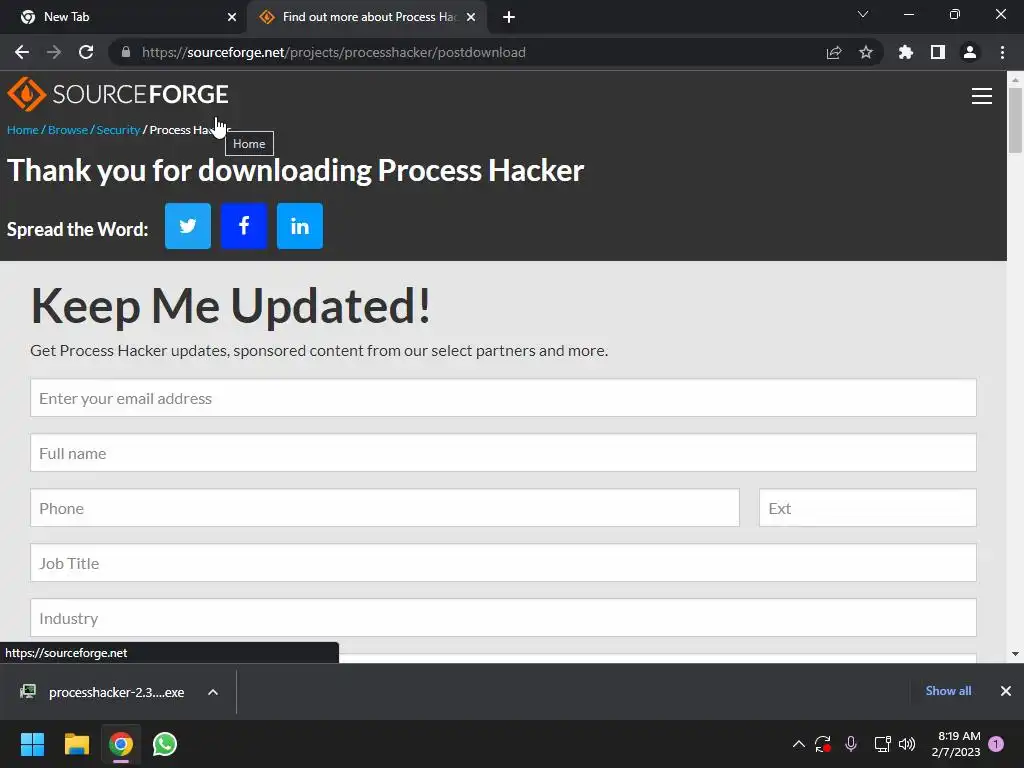This screenshot has width=1024, height=768.
Task: Reload the current page
Action: tap(86, 52)
